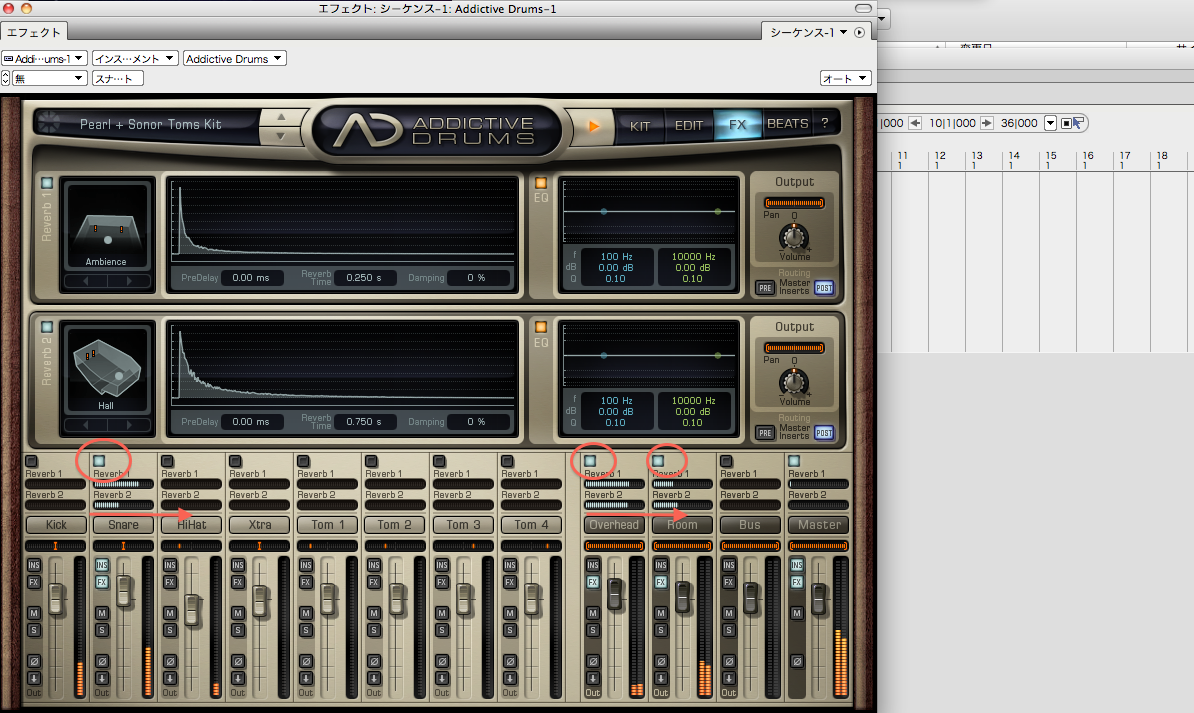Click the Overhead channel name button

[614, 525]
